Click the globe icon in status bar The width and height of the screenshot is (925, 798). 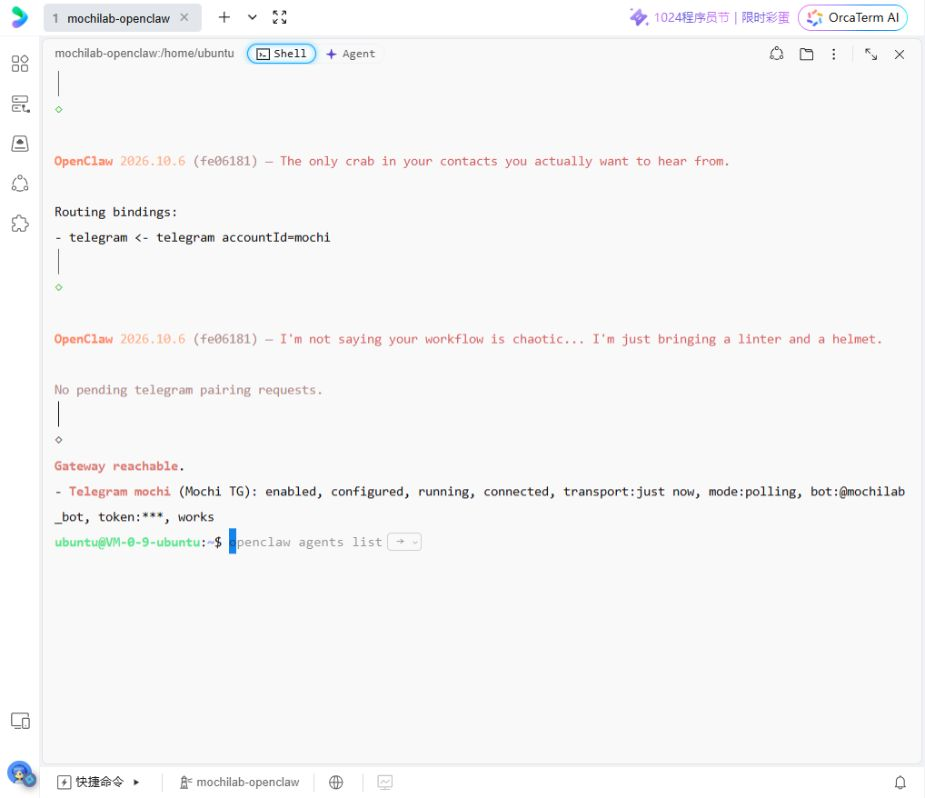tap(336, 782)
